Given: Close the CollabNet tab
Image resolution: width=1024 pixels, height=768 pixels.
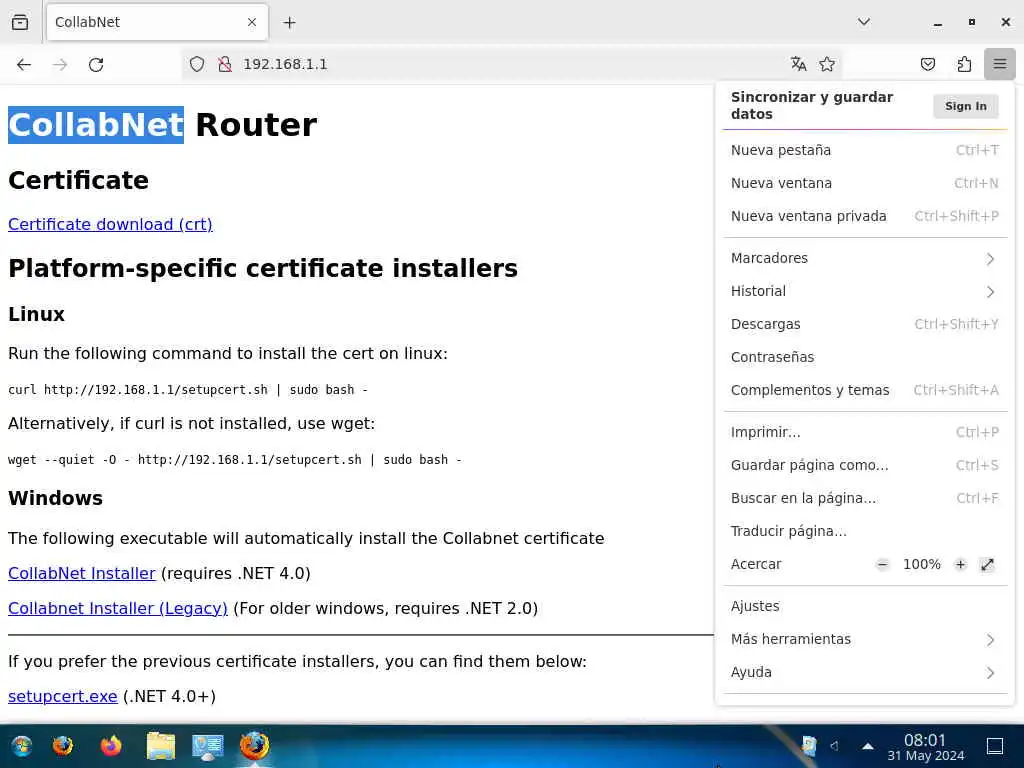Looking at the screenshot, I should pyautogui.click(x=252, y=22).
